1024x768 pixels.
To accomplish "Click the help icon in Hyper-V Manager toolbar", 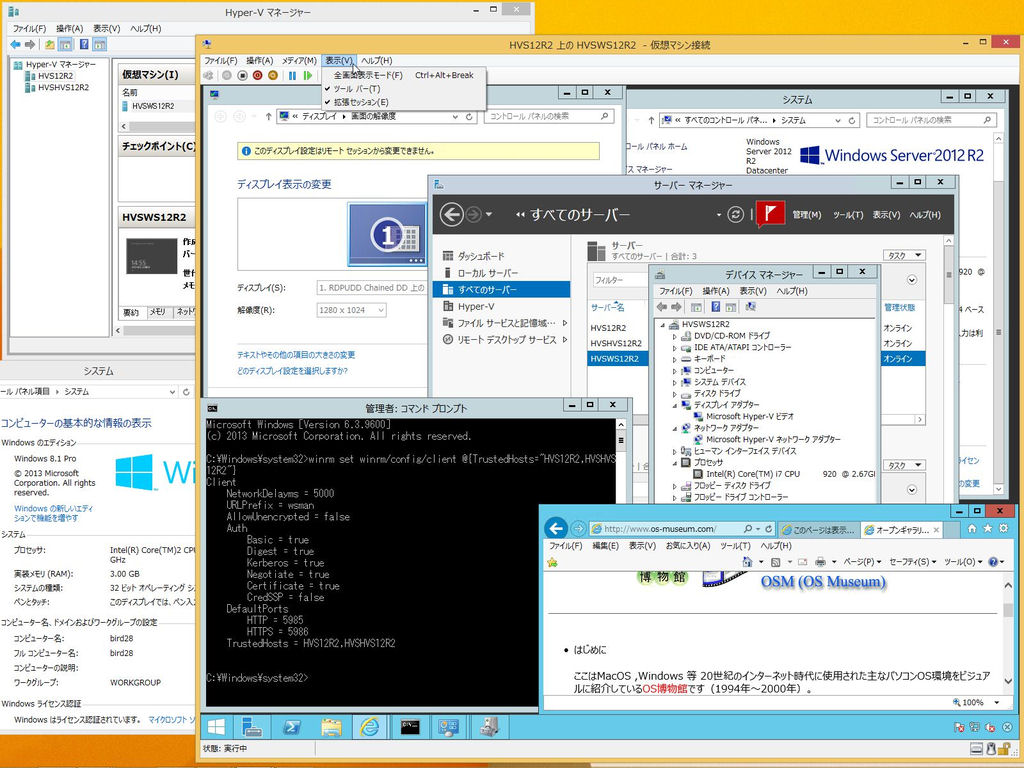I will pos(84,44).
